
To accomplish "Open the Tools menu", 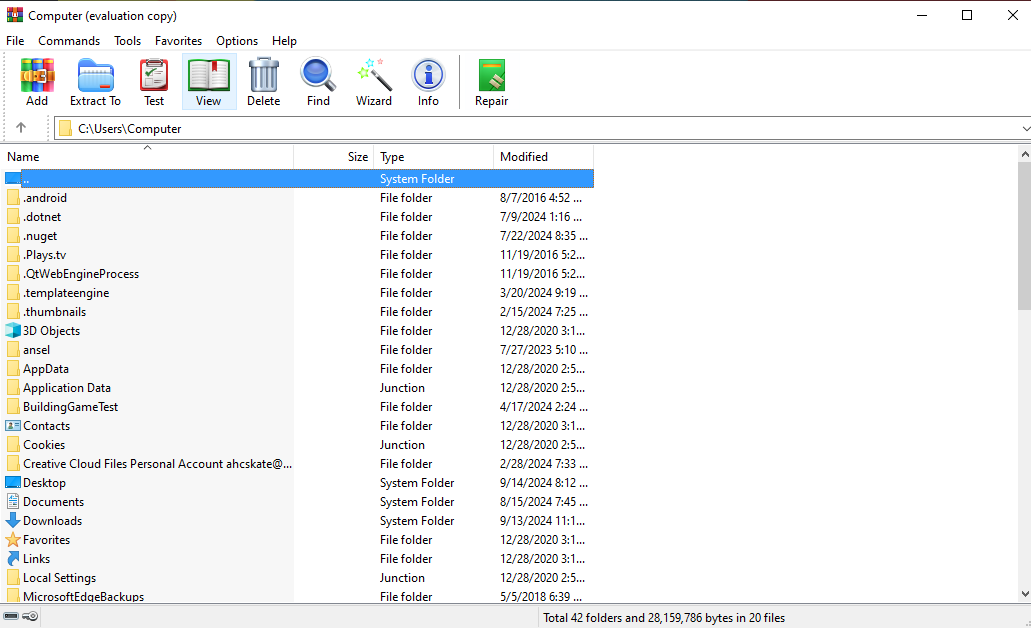I will 128,41.
